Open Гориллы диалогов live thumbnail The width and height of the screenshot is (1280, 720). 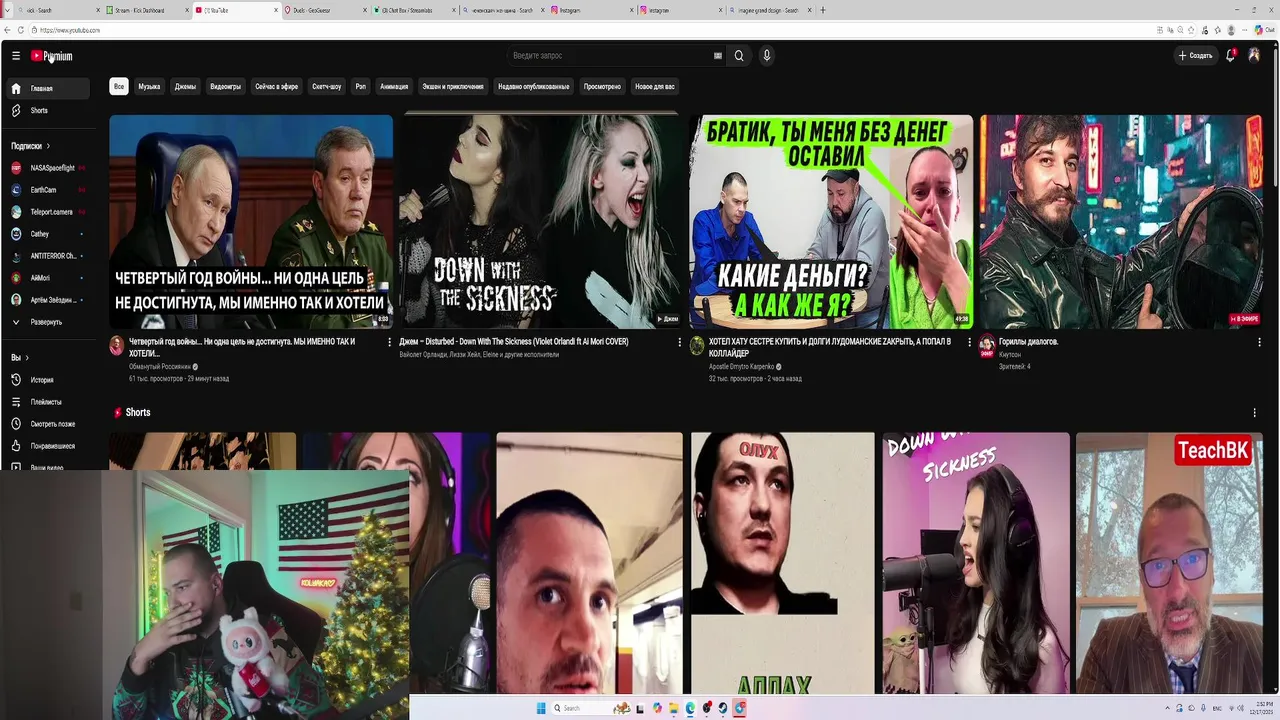tap(1121, 221)
